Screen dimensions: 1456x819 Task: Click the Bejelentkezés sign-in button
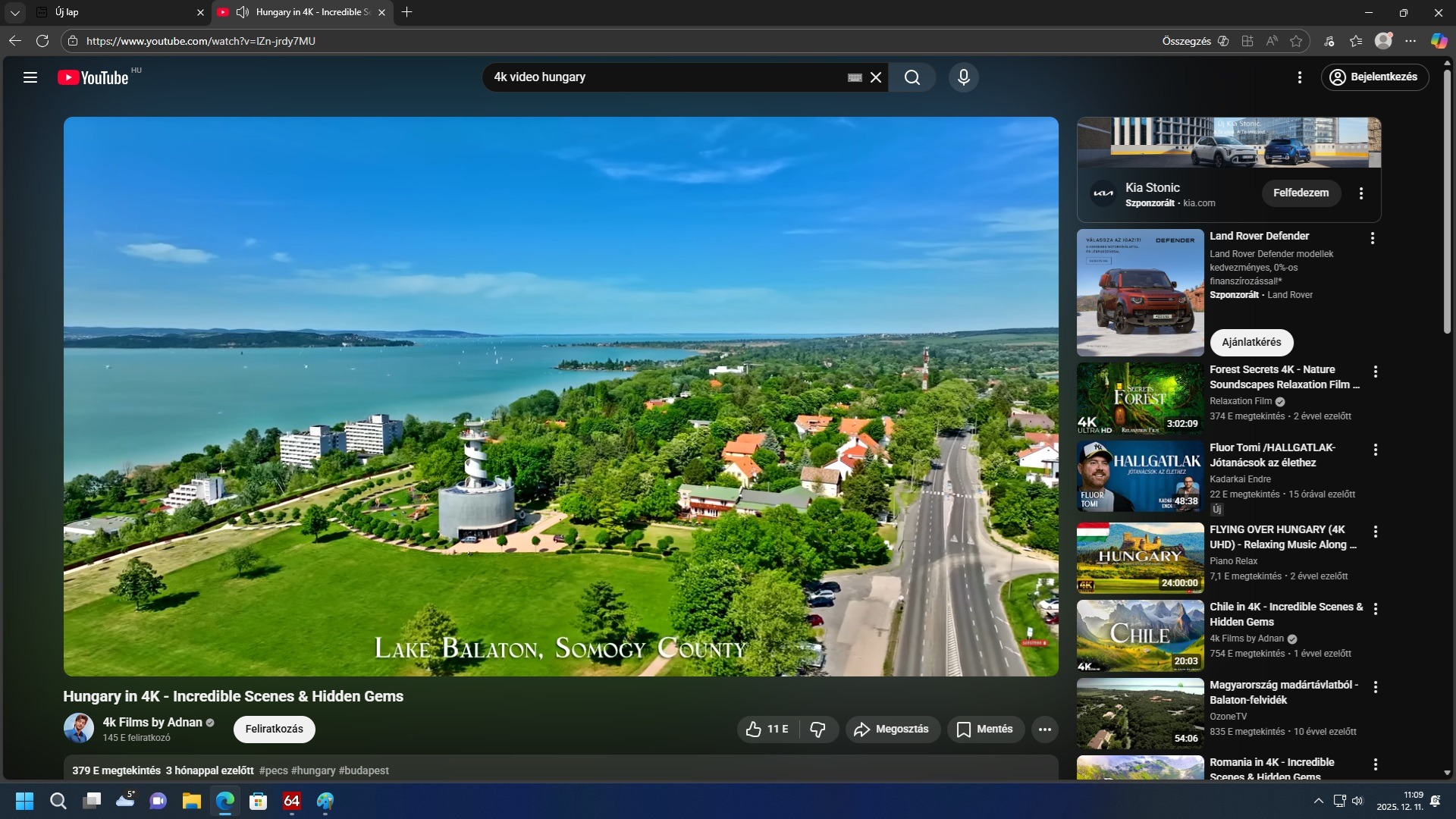1374,77
